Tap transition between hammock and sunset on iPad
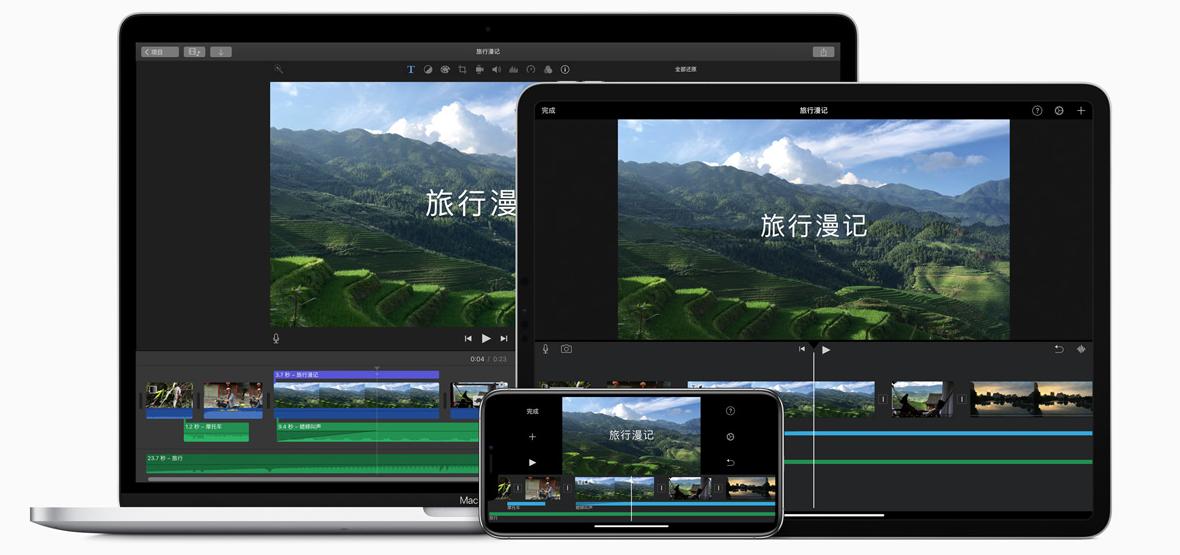Viewport: 1180px width, 555px height. (962, 400)
